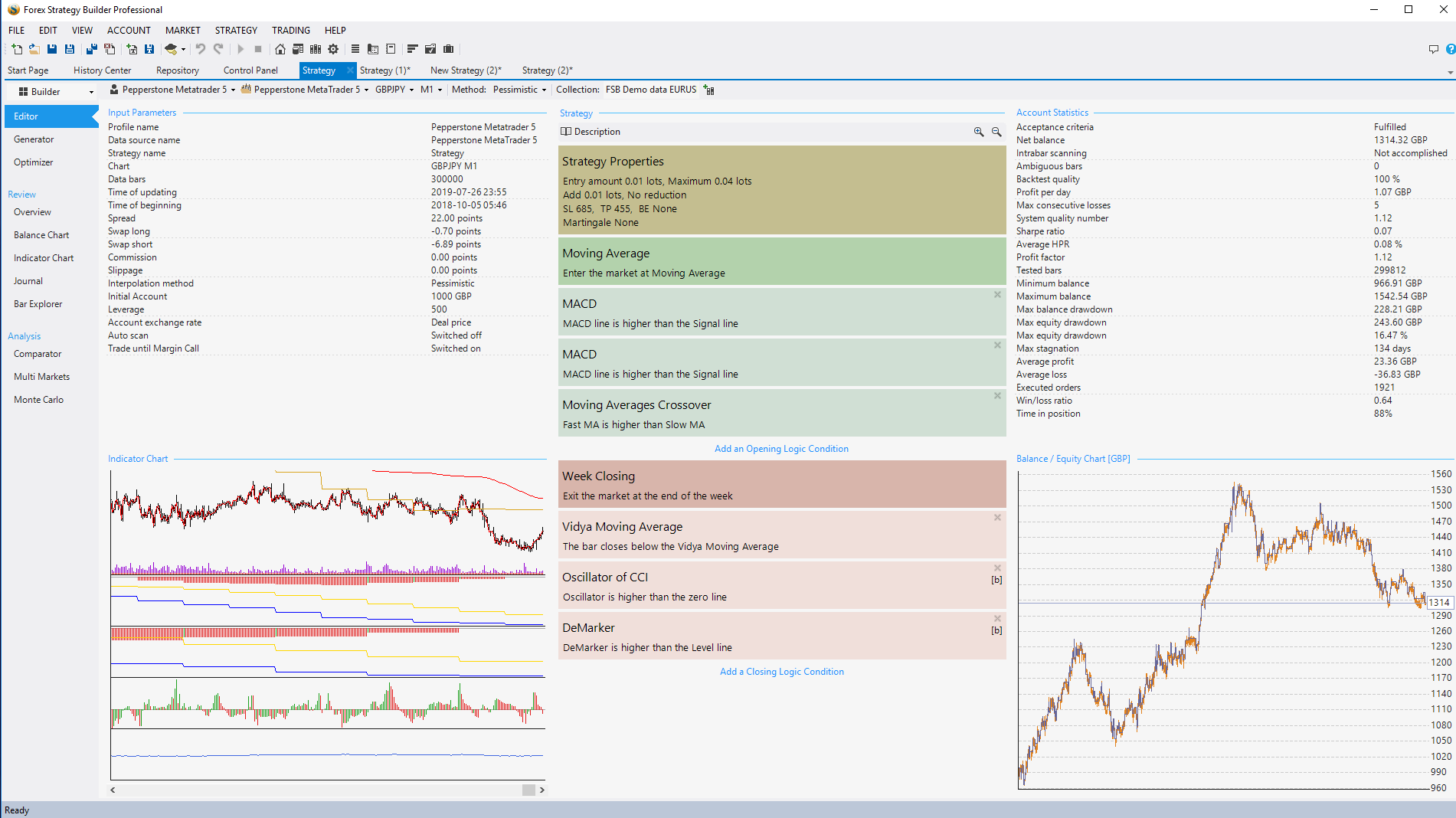Expand the wizard hat dropdown arrow
This screenshot has height=818, width=1456.
point(183,50)
